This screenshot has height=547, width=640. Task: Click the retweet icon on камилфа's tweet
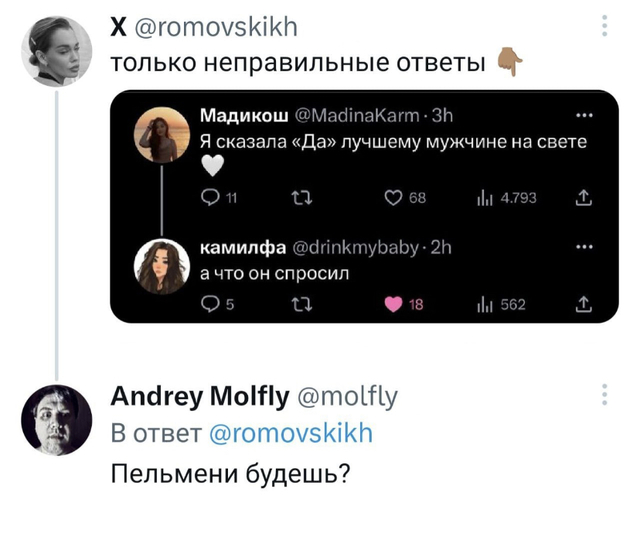coord(302,305)
